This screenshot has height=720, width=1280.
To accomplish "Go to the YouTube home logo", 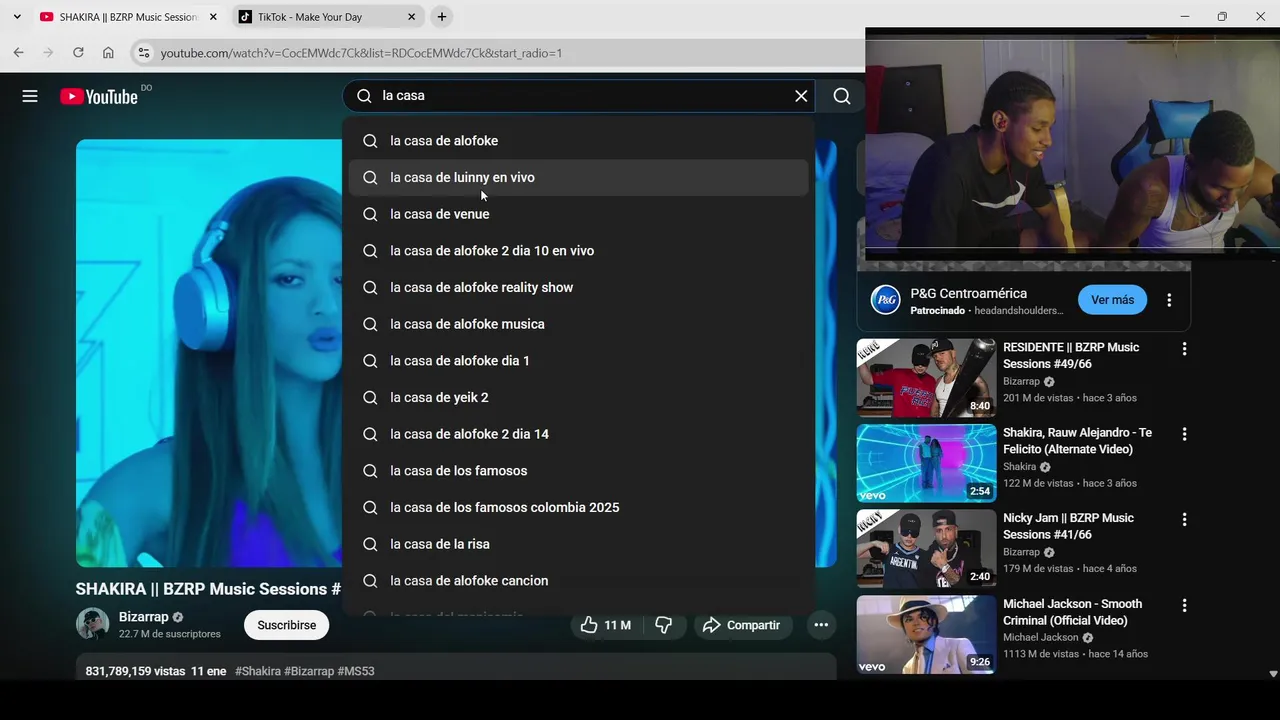I will [x=99, y=96].
